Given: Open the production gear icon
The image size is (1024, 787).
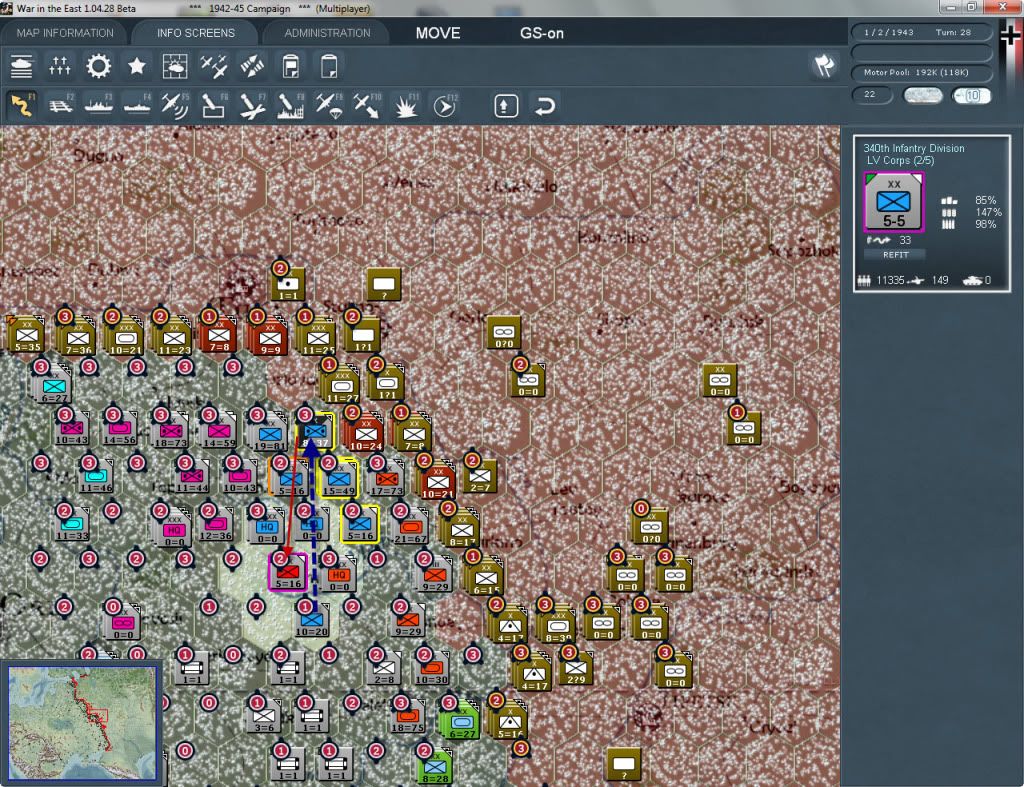Looking at the screenshot, I should pos(98,66).
